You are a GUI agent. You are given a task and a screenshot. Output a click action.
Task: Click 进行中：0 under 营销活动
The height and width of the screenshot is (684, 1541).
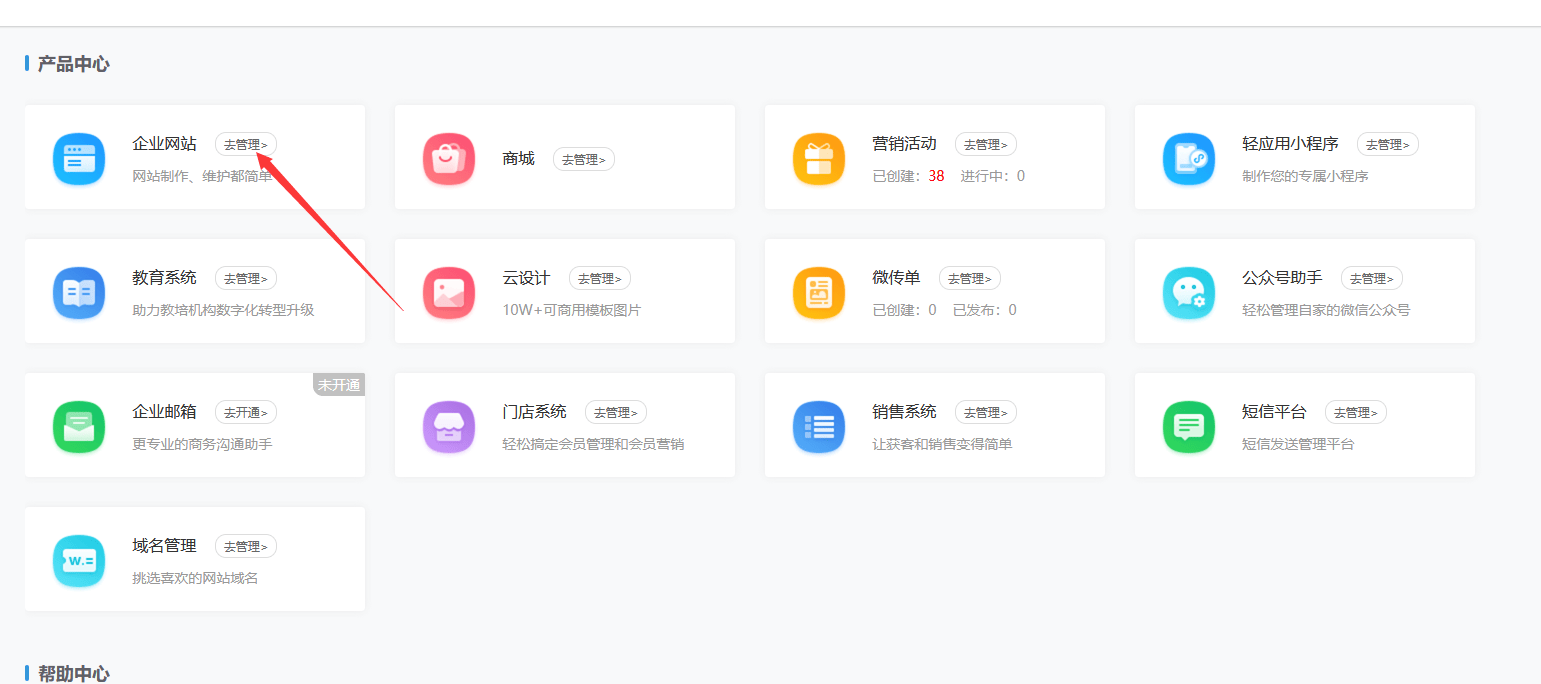pyautogui.click(x=993, y=176)
